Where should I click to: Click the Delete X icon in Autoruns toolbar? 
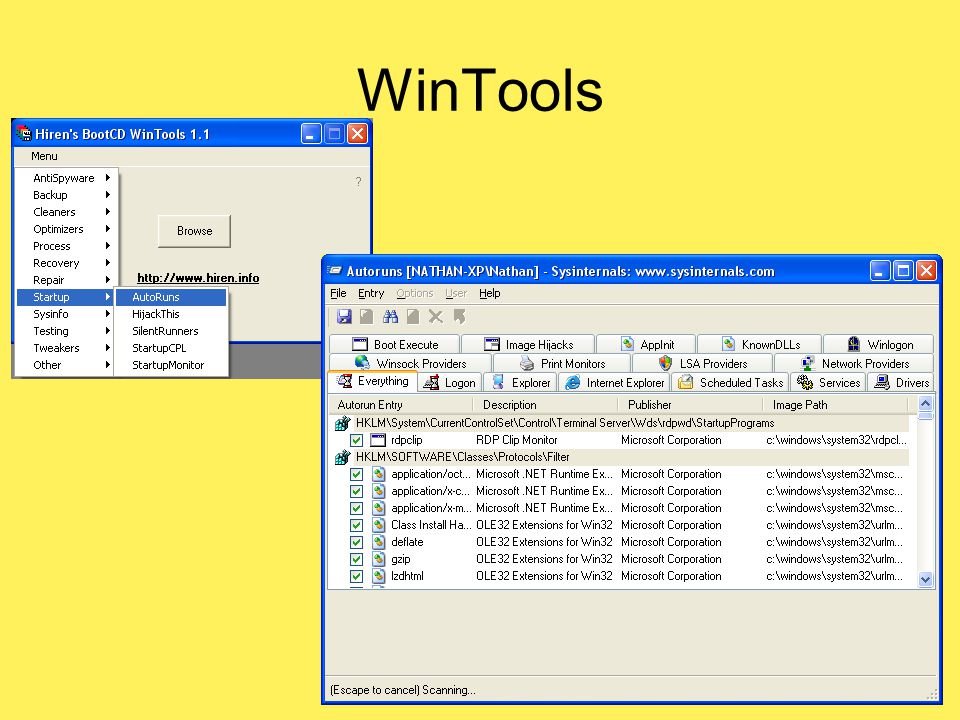click(x=436, y=317)
